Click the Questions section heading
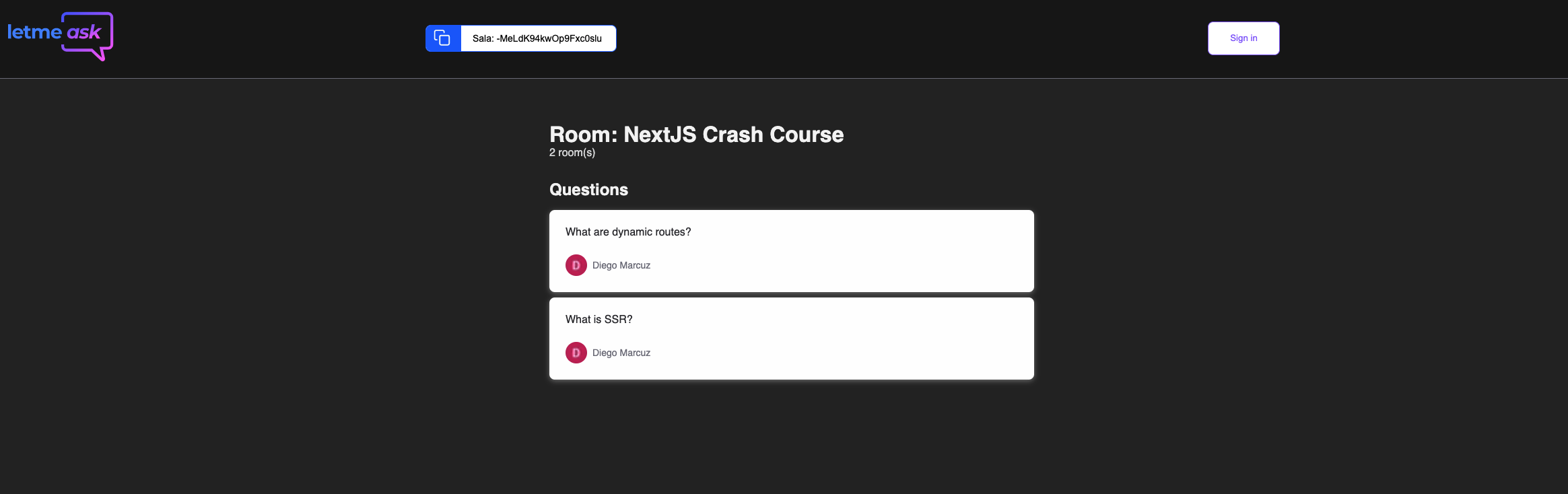This screenshot has height=494, width=1568. click(x=589, y=190)
